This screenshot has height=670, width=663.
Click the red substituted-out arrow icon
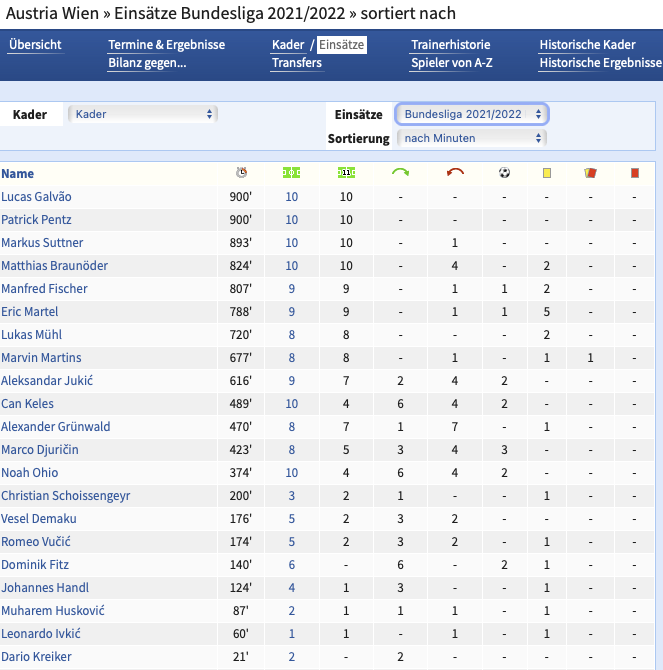click(455, 172)
